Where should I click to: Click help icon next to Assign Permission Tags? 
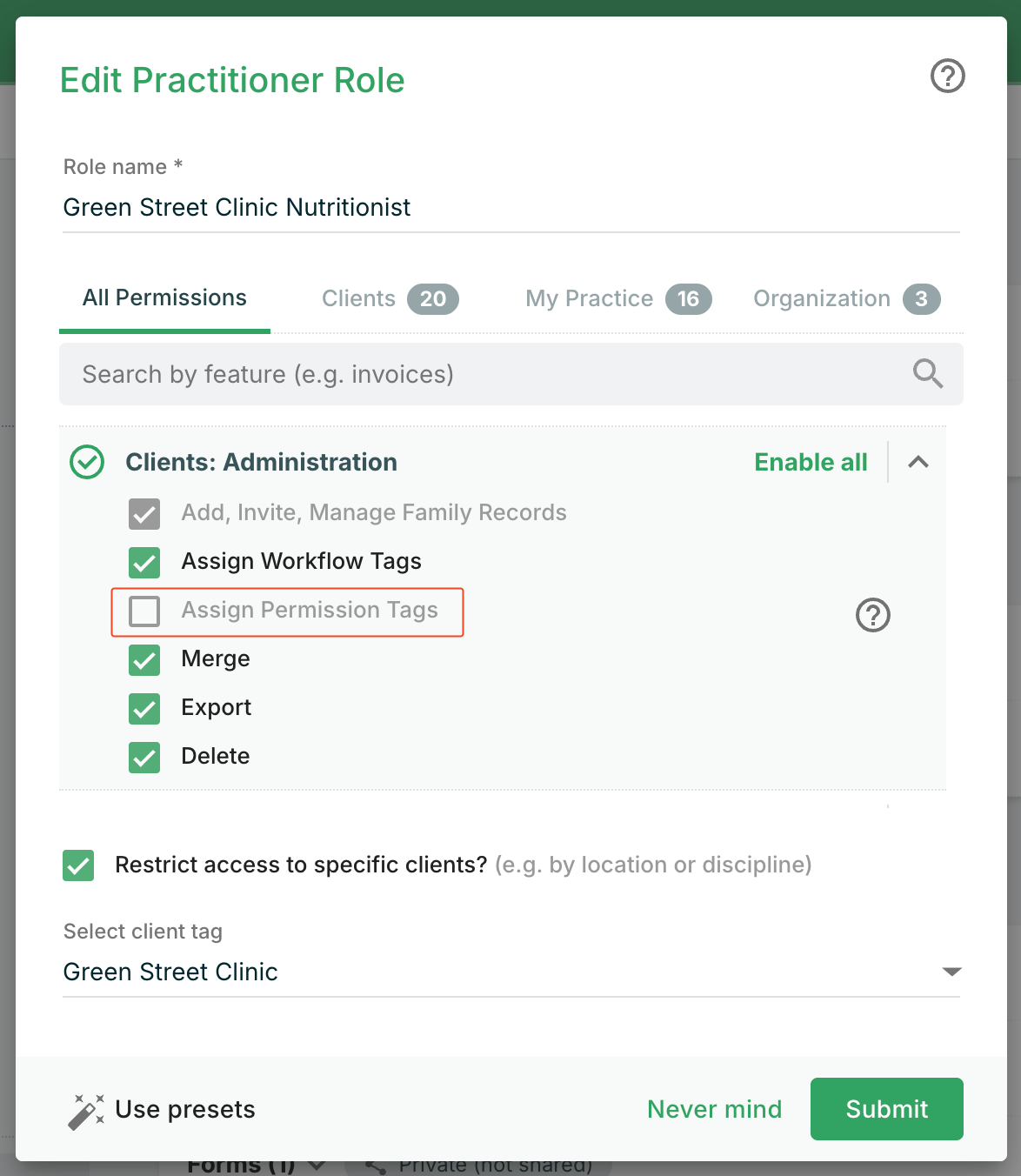[872, 615]
